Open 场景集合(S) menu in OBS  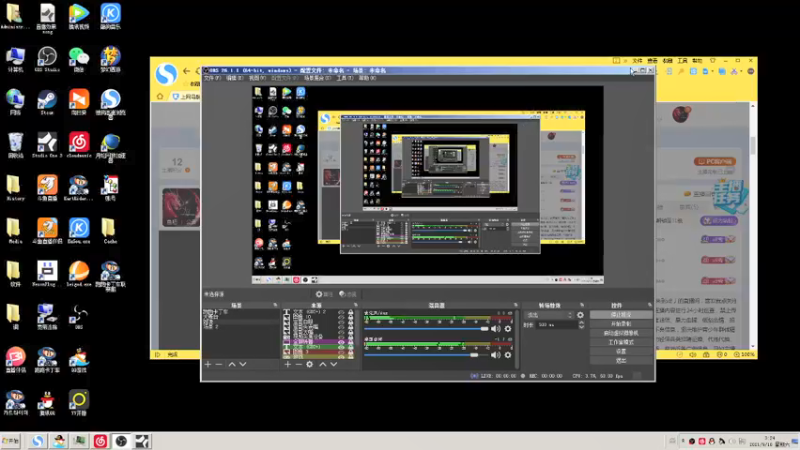(317, 78)
